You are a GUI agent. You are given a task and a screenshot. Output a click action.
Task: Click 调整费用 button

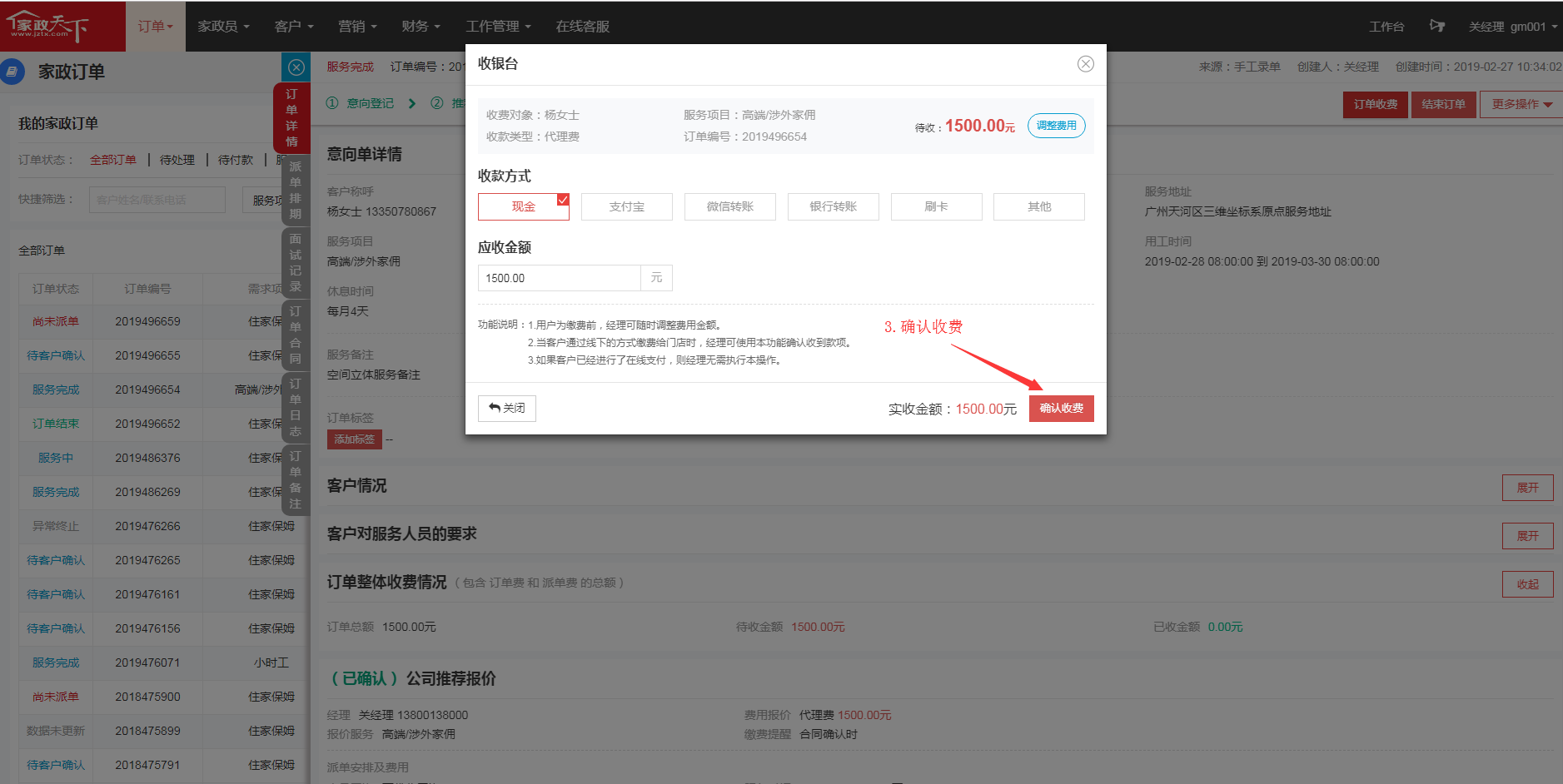[x=1056, y=126]
